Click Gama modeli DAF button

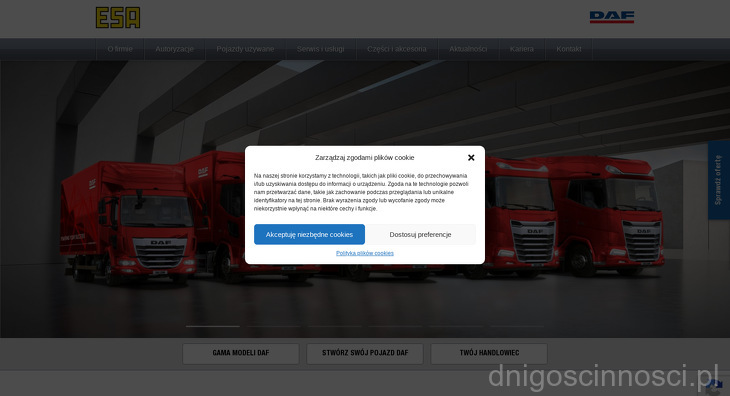(241, 353)
